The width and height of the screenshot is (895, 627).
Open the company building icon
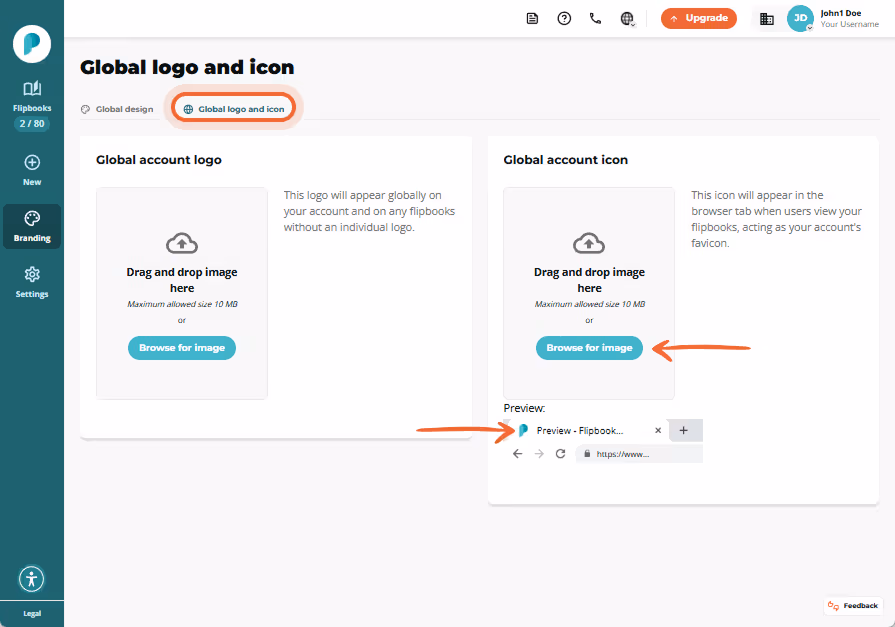(x=767, y=19)
